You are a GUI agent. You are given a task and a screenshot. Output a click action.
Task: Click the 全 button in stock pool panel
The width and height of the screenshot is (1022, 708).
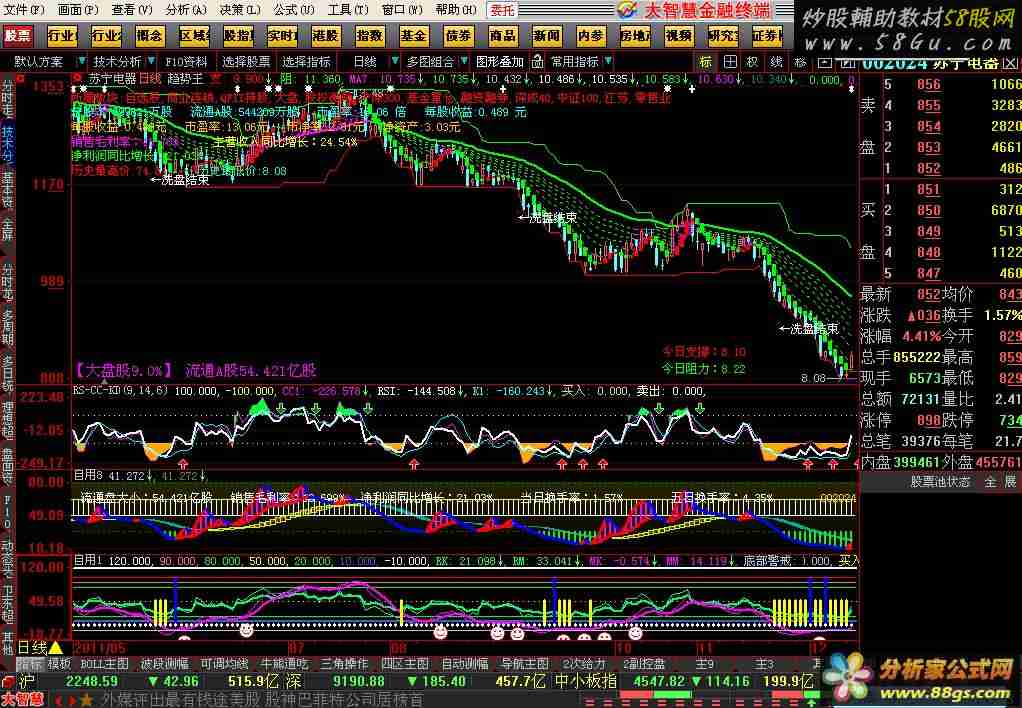point(990,482)
